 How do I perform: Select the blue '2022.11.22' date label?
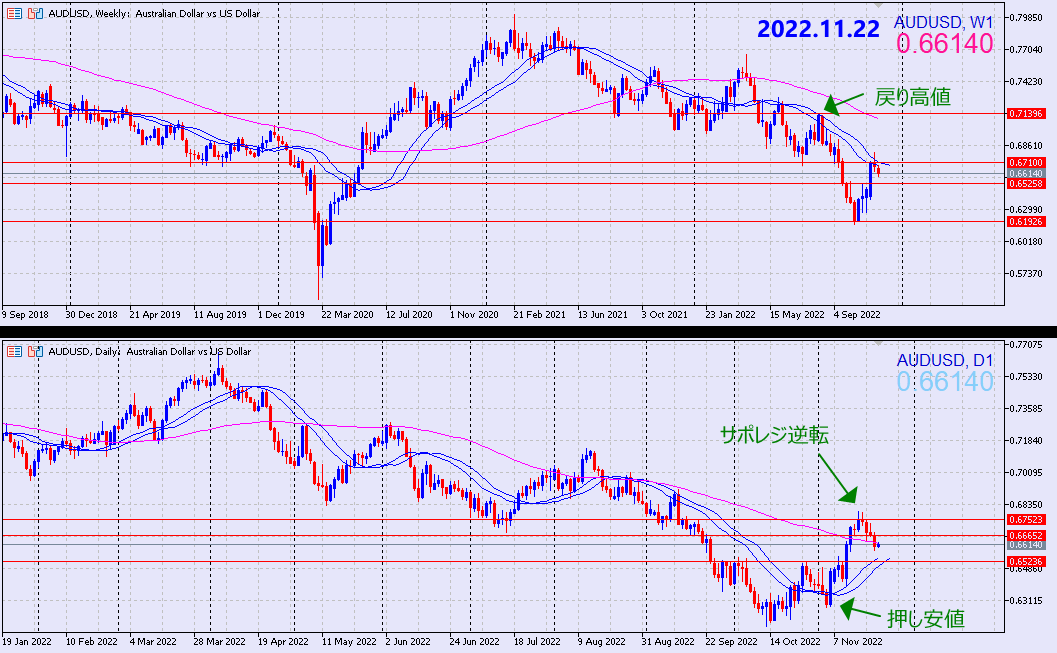pos(818,29)
